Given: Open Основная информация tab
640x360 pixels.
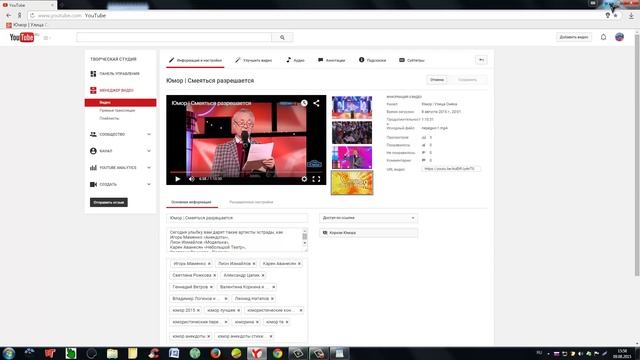Looking at the screenshot, I should point(191,202).
